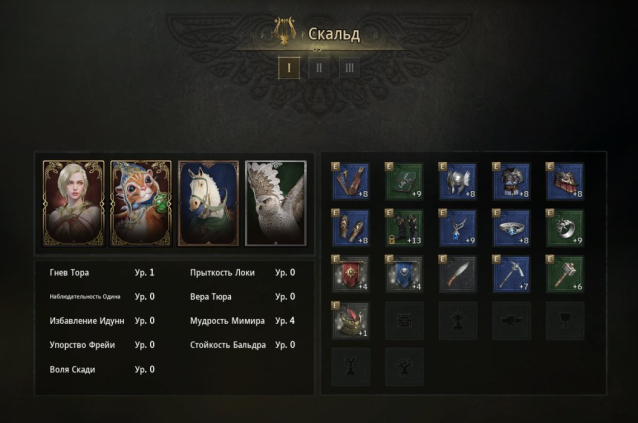Screen dimensions: 638x423
Task: Select the bow and quiver equipment slot
Action: point(351,181)
